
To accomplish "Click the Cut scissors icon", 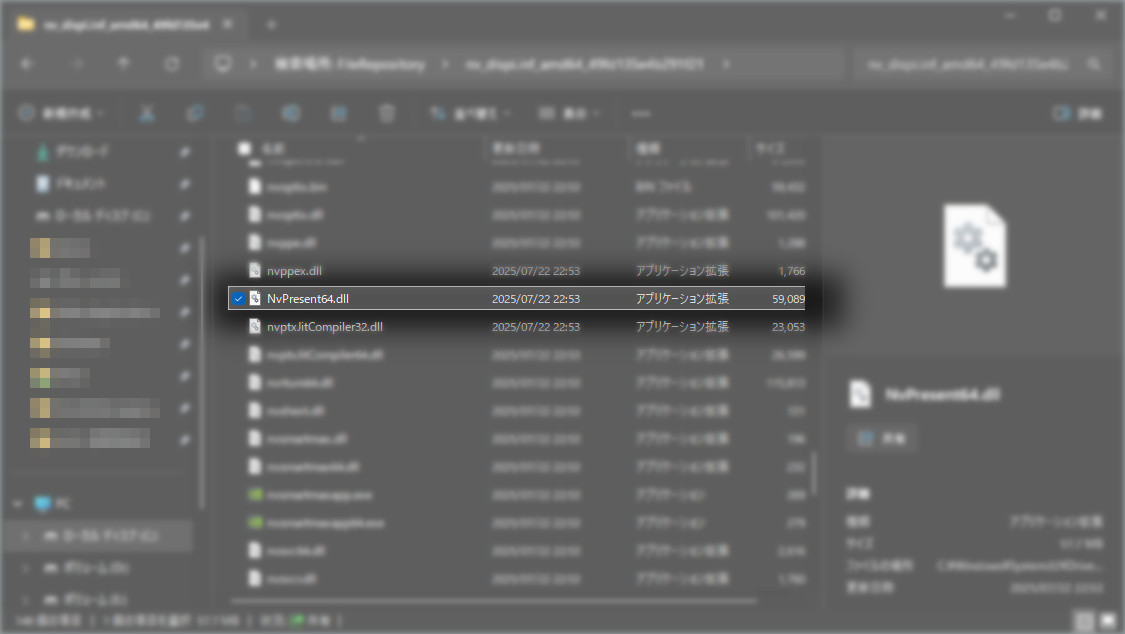I will [147, 113].
